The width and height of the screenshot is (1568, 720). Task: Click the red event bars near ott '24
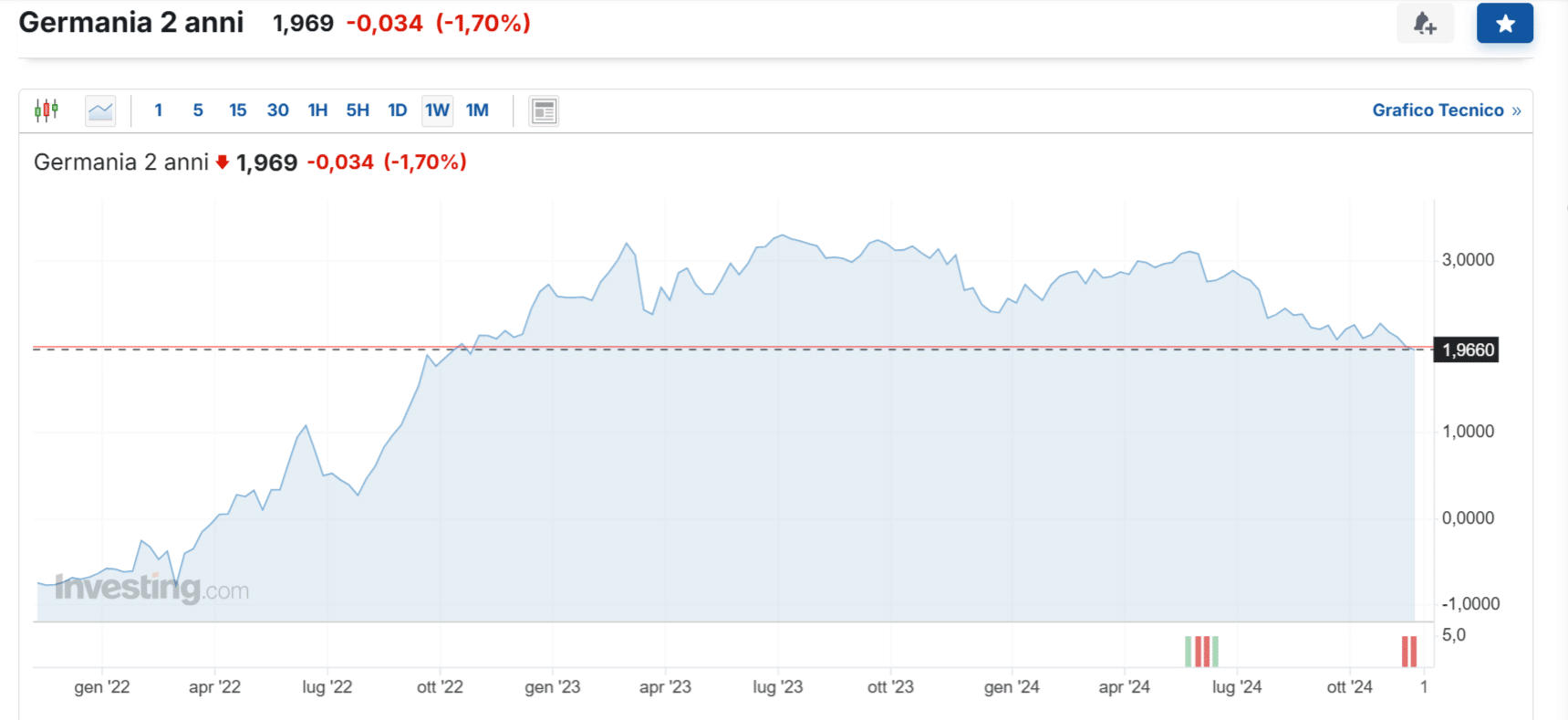1409,652
